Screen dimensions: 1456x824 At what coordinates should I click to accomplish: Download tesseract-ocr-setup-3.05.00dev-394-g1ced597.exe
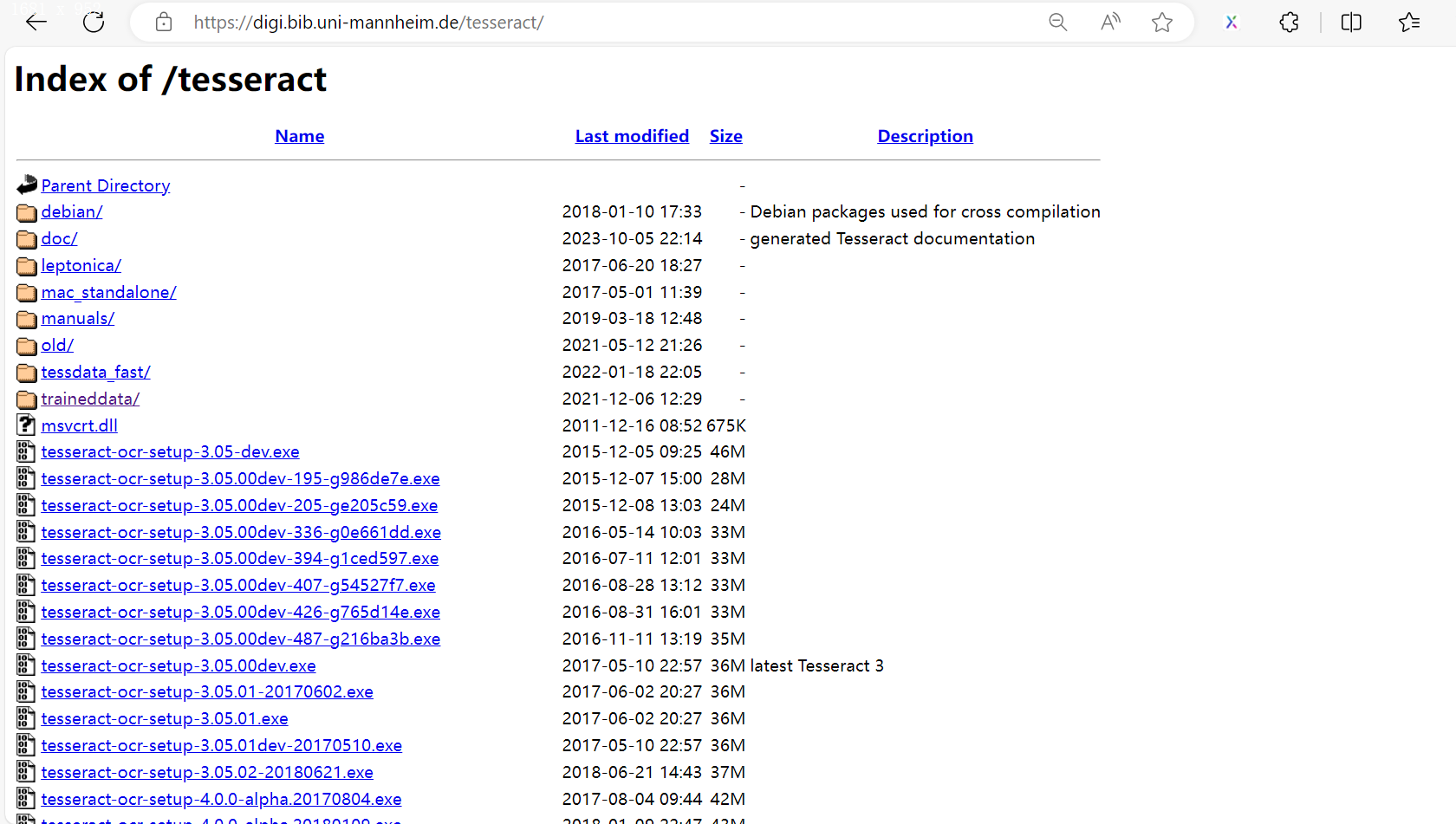tap(239, 558)
